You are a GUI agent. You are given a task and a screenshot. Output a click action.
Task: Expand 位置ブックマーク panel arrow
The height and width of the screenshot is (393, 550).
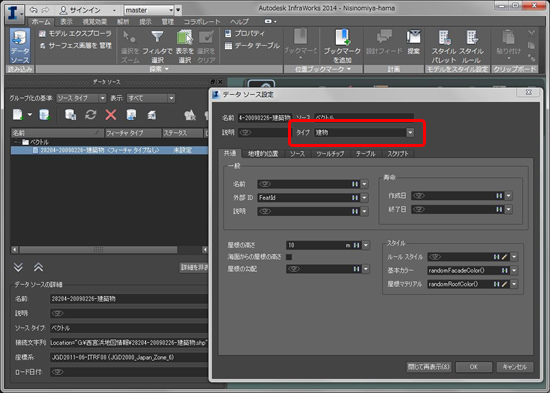tap(349, 69)
